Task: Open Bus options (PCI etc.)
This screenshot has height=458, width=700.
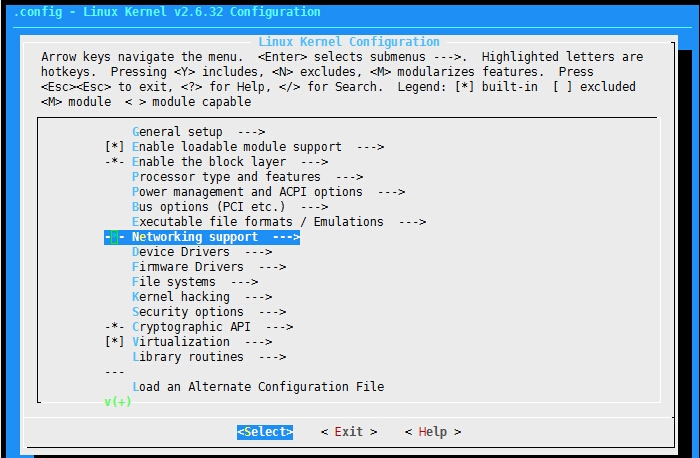Action: pos(230,207)
